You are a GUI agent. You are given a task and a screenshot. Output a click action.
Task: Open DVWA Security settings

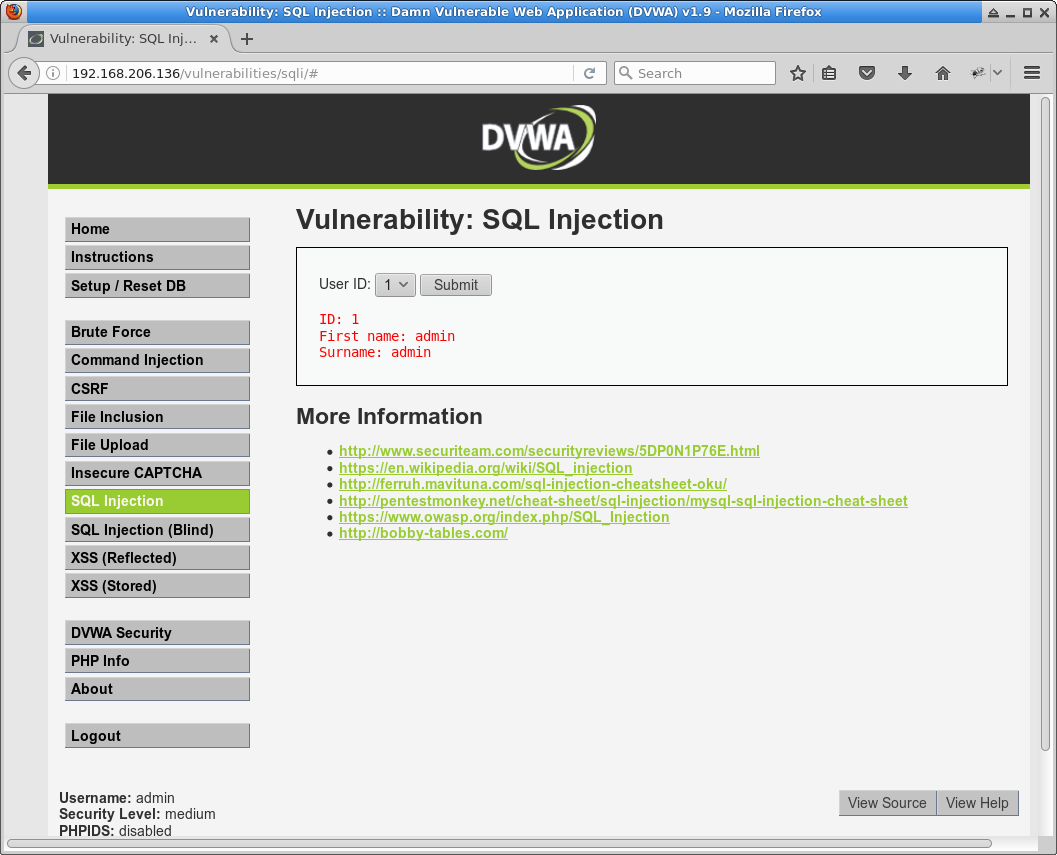point(157,632)
